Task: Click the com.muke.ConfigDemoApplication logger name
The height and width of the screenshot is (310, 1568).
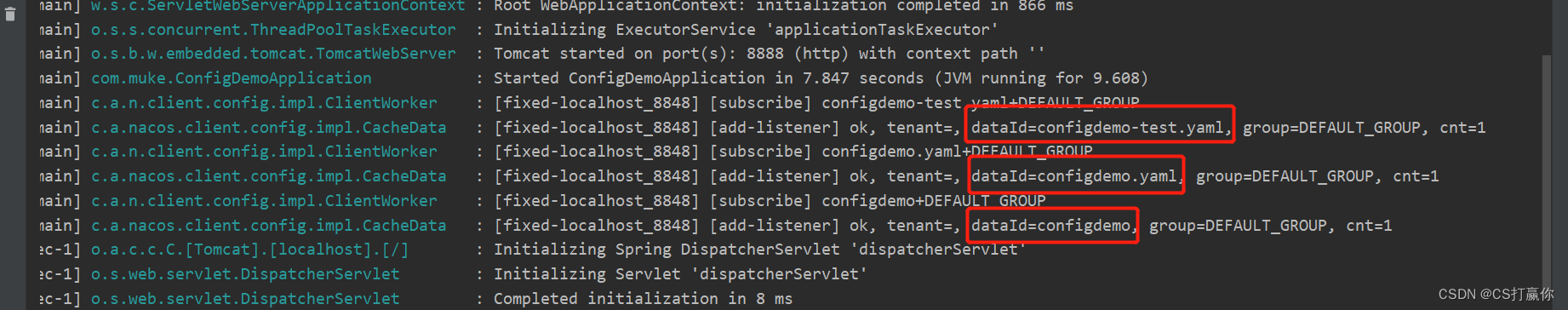Action: [x=232, y=77]
